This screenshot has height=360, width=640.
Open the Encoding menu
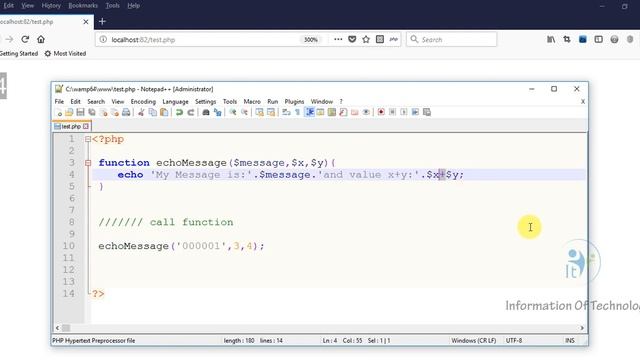[x=143, y=102]
